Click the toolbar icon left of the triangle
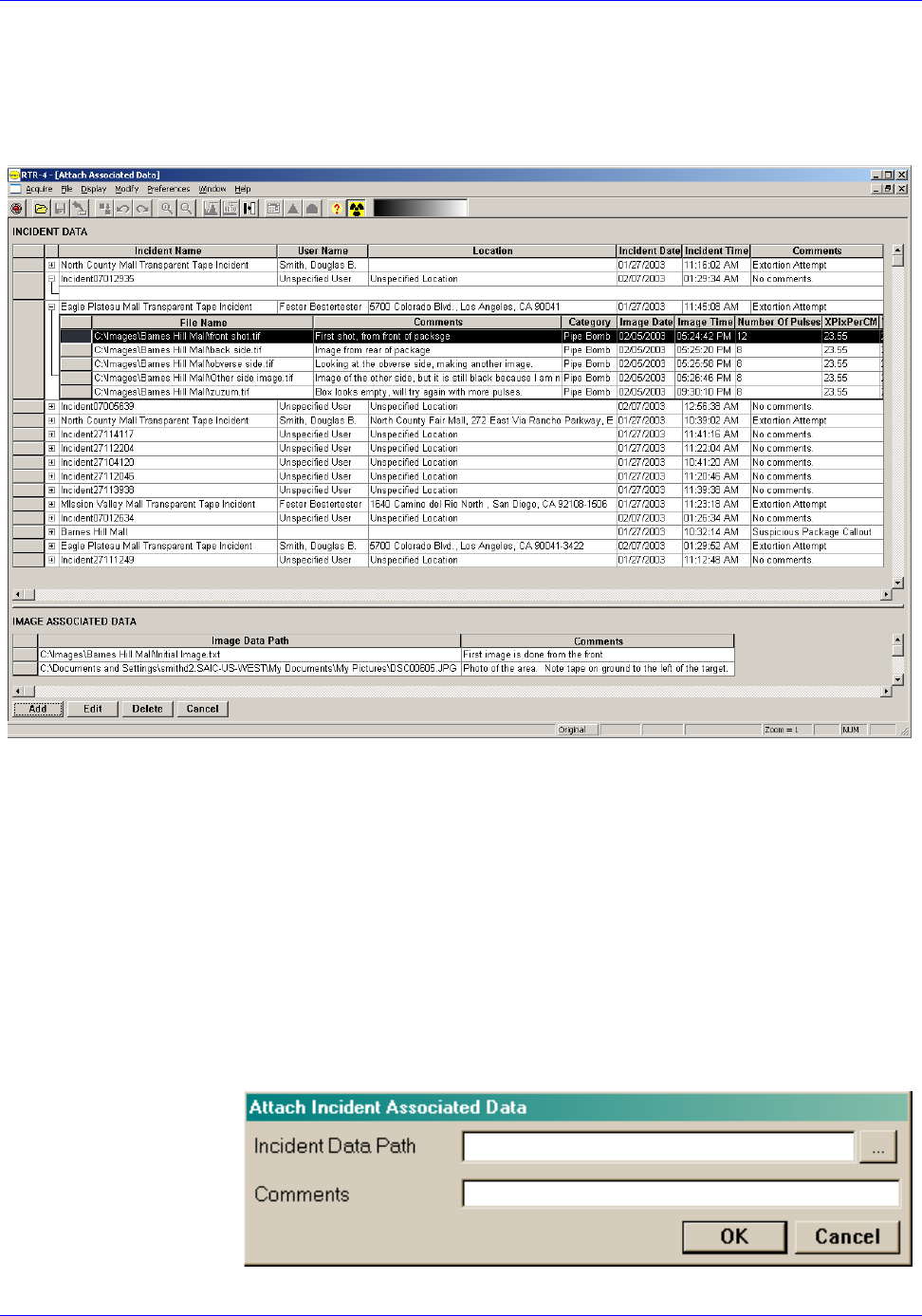Image resolution: width=922 pixels, height=1316 pixels. point(273,209)
